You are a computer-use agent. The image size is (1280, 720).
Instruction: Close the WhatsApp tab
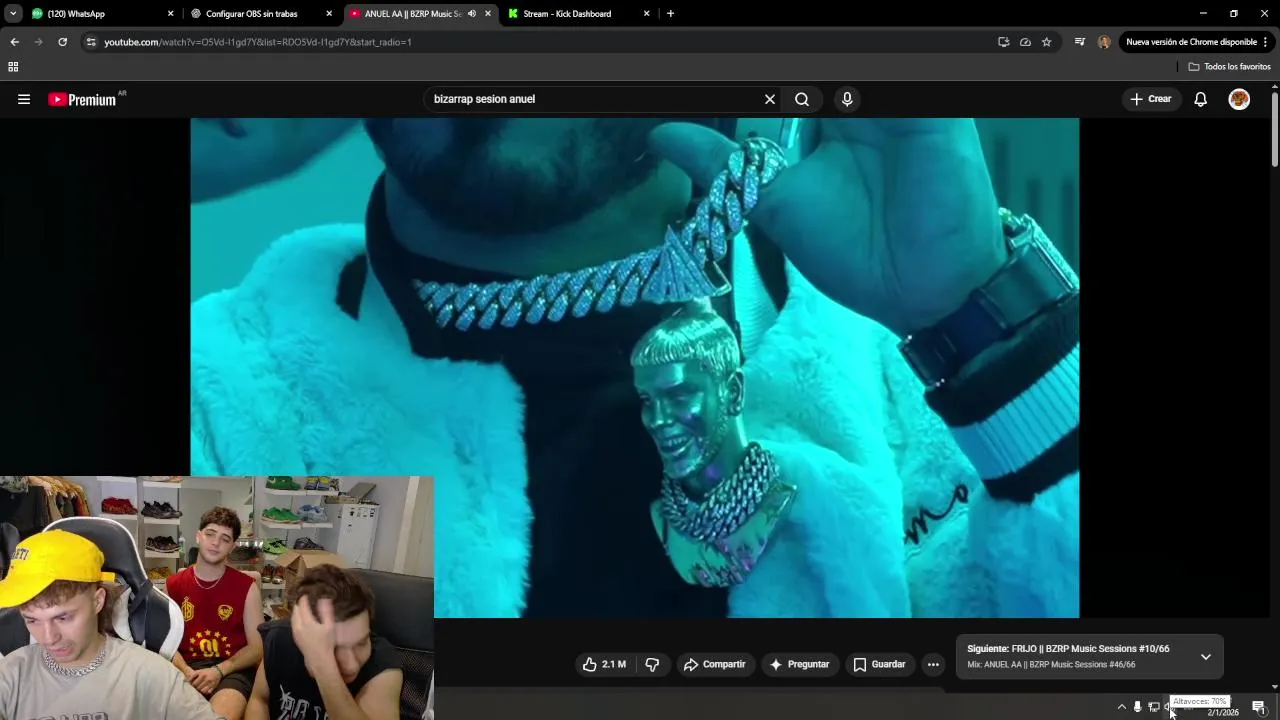pos(170,14)
